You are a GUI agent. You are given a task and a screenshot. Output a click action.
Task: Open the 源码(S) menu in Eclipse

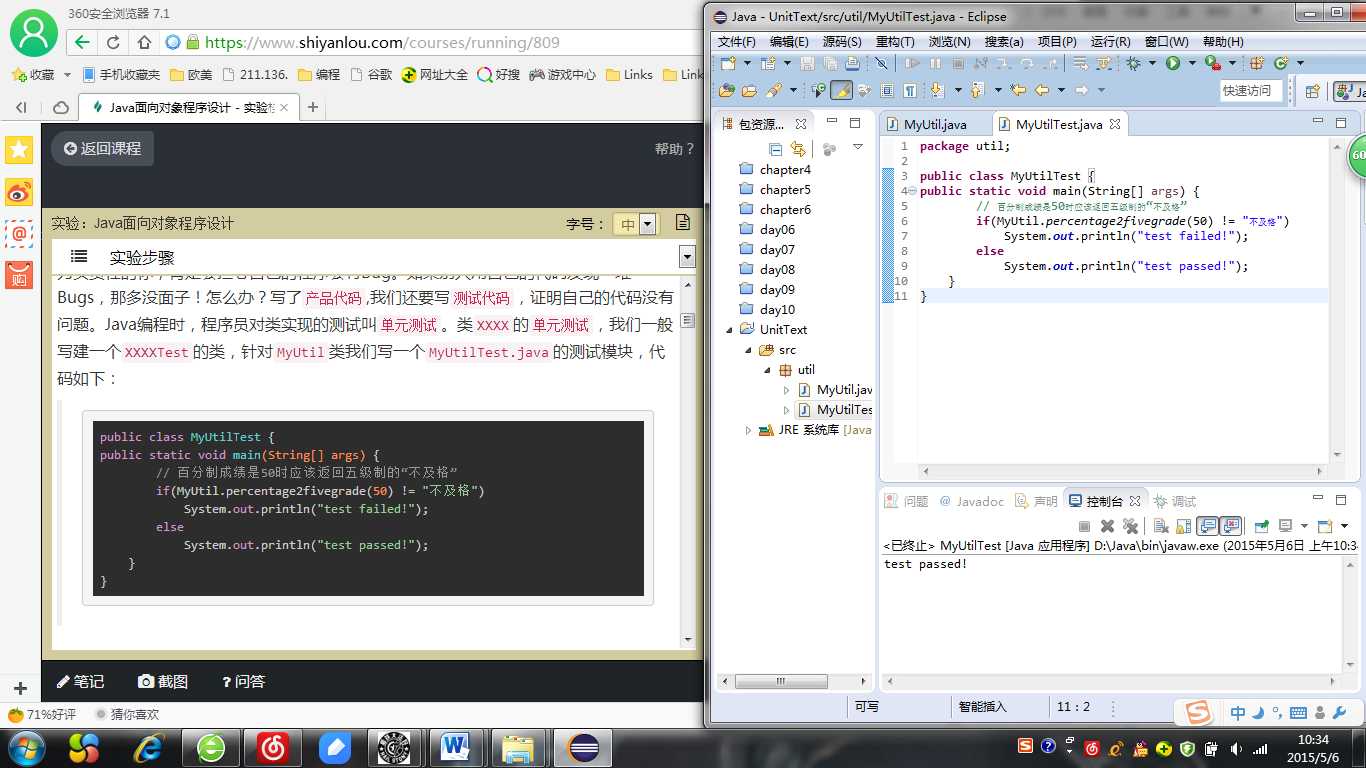click(842, 42)
